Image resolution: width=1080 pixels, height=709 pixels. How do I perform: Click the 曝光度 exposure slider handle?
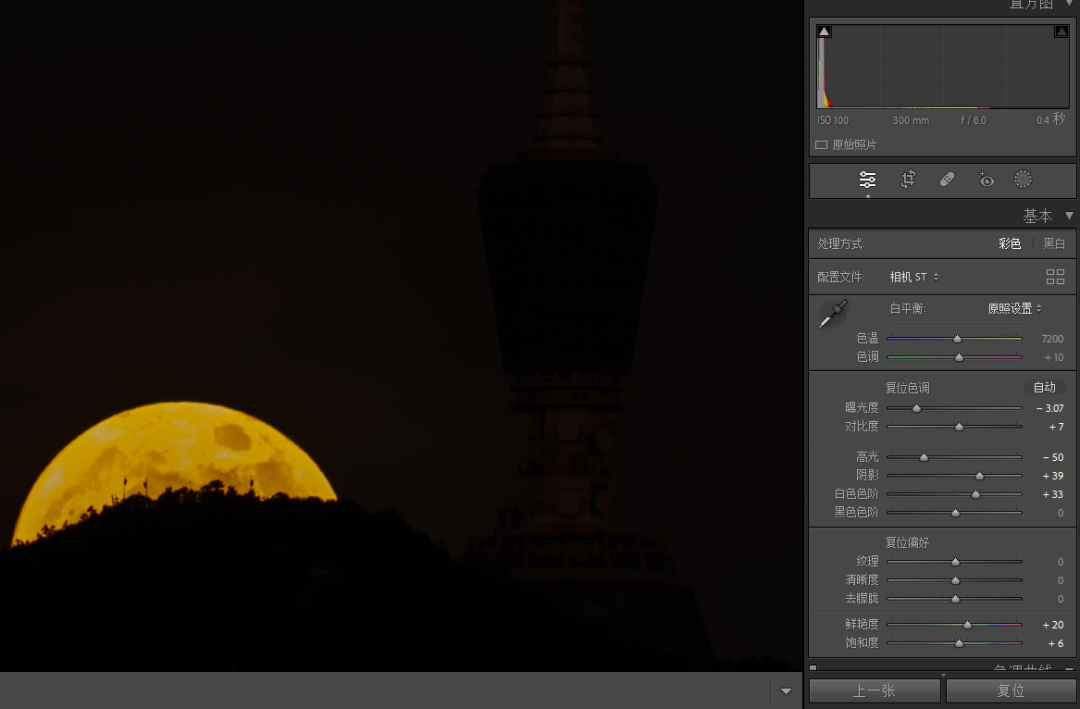pyautogui.click(x=916, y=408)
